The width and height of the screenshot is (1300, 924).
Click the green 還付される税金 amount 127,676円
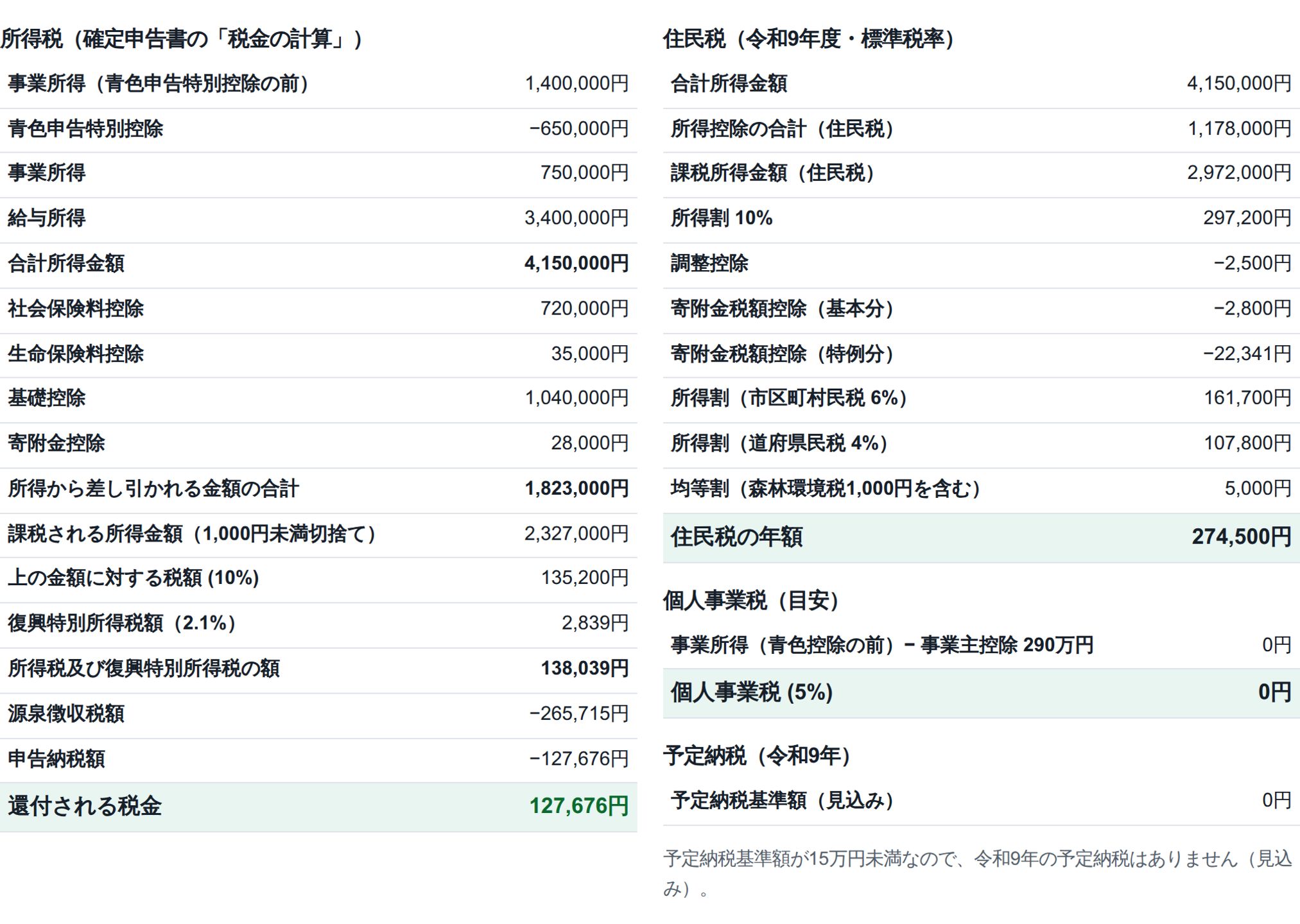(579, 806)
